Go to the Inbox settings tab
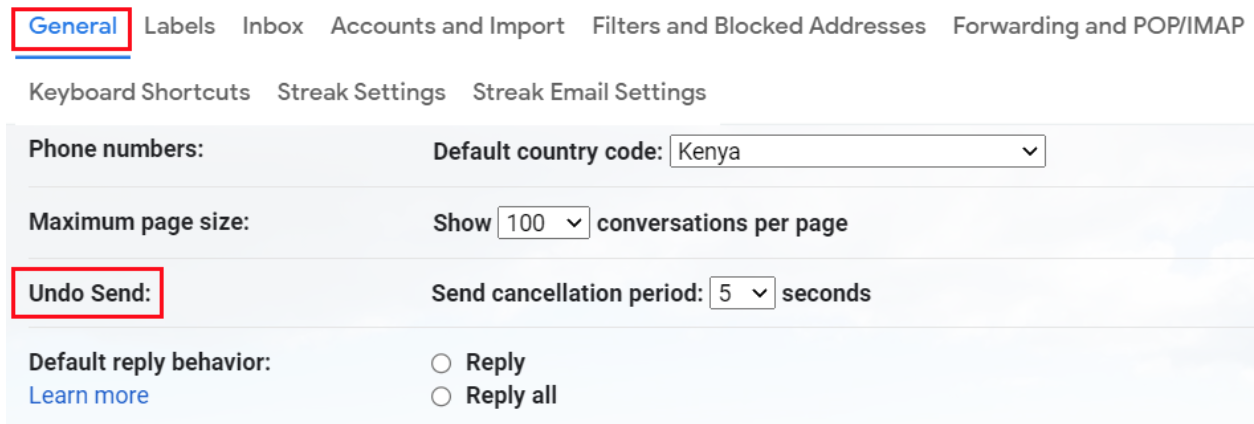Screen dimensions: 1254x424 point(272,26)
